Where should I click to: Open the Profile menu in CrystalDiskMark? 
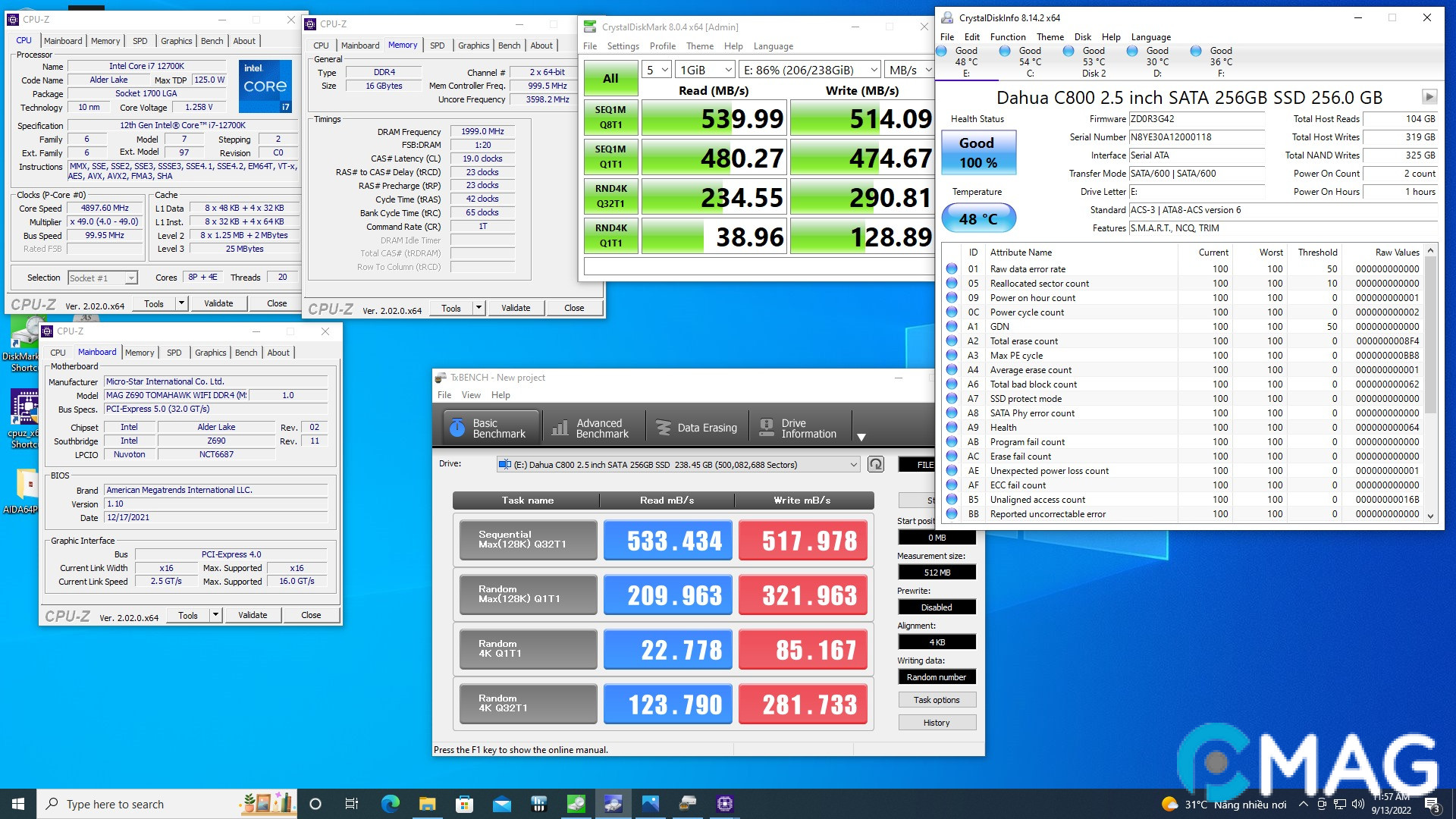tap(662, 46)
